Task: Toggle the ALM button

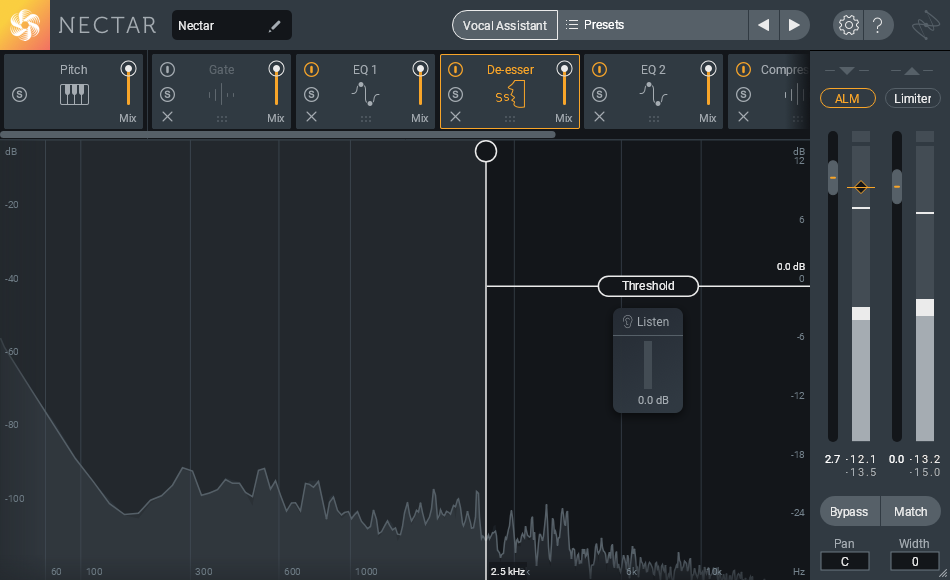Action: coord(848,98)
